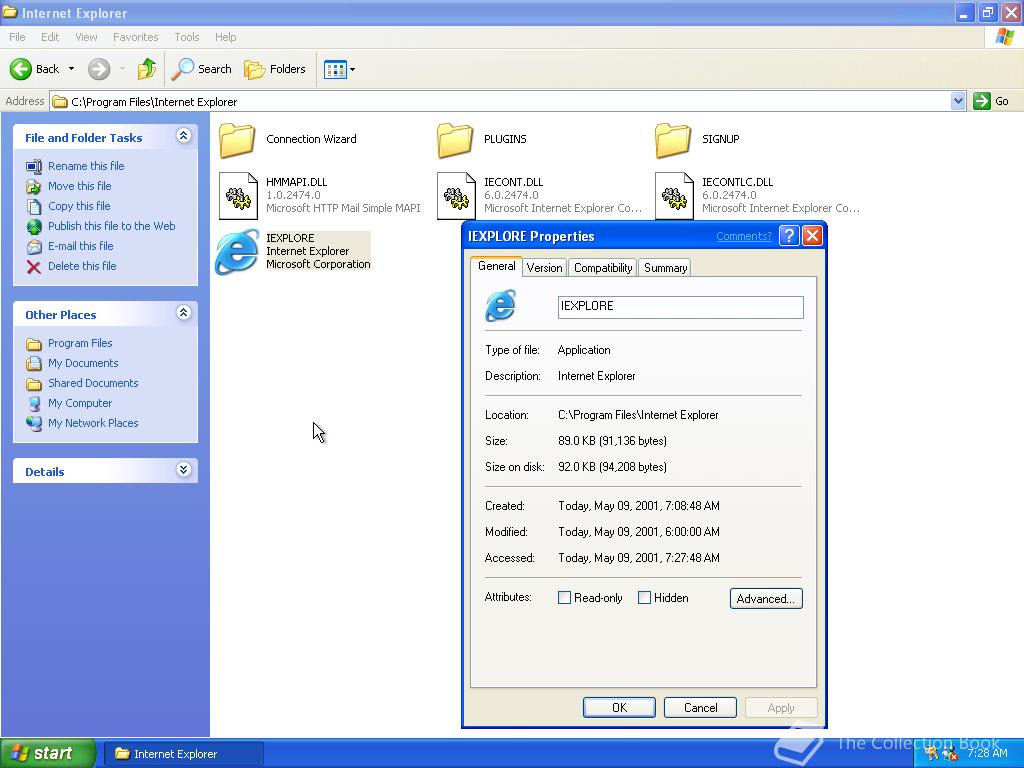The width and height of the screenshot is (1024, 768).
Task: Open the Favorites menu
Action: click(x=135, y=37)
